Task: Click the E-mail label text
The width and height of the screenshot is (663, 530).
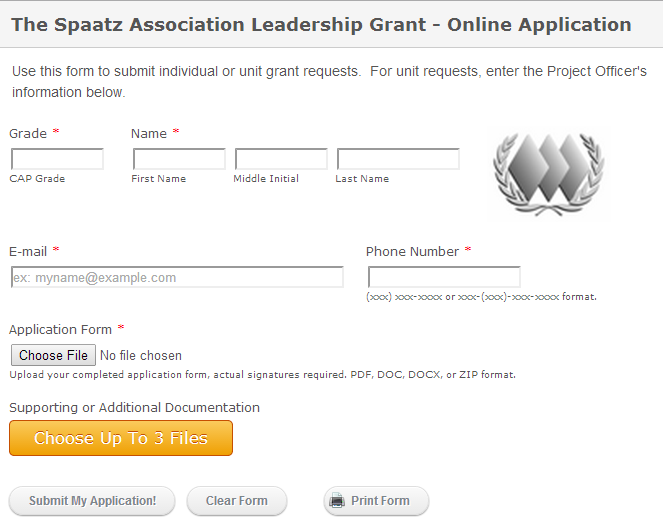Action: coord(28,252)
